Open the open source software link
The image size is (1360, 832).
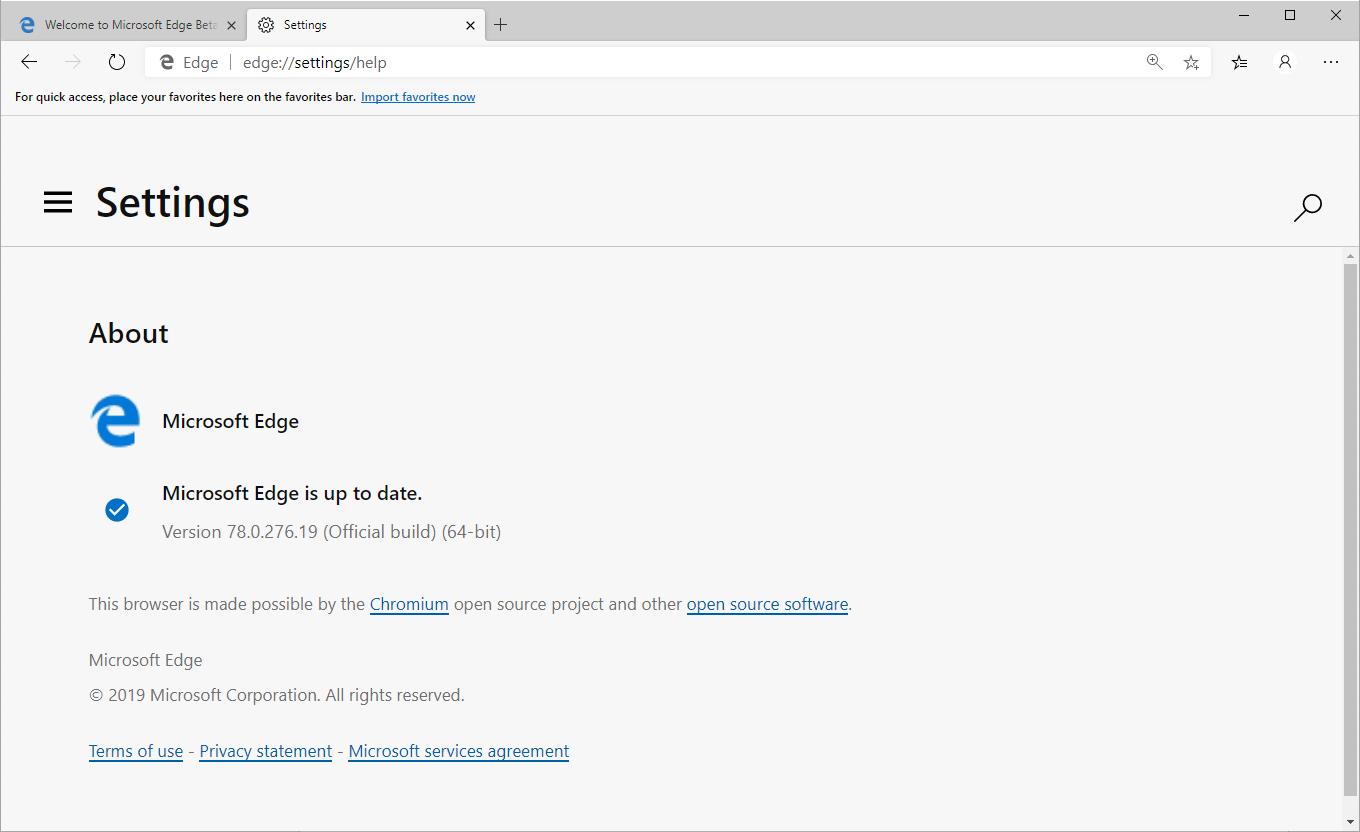tap(767, 604)
